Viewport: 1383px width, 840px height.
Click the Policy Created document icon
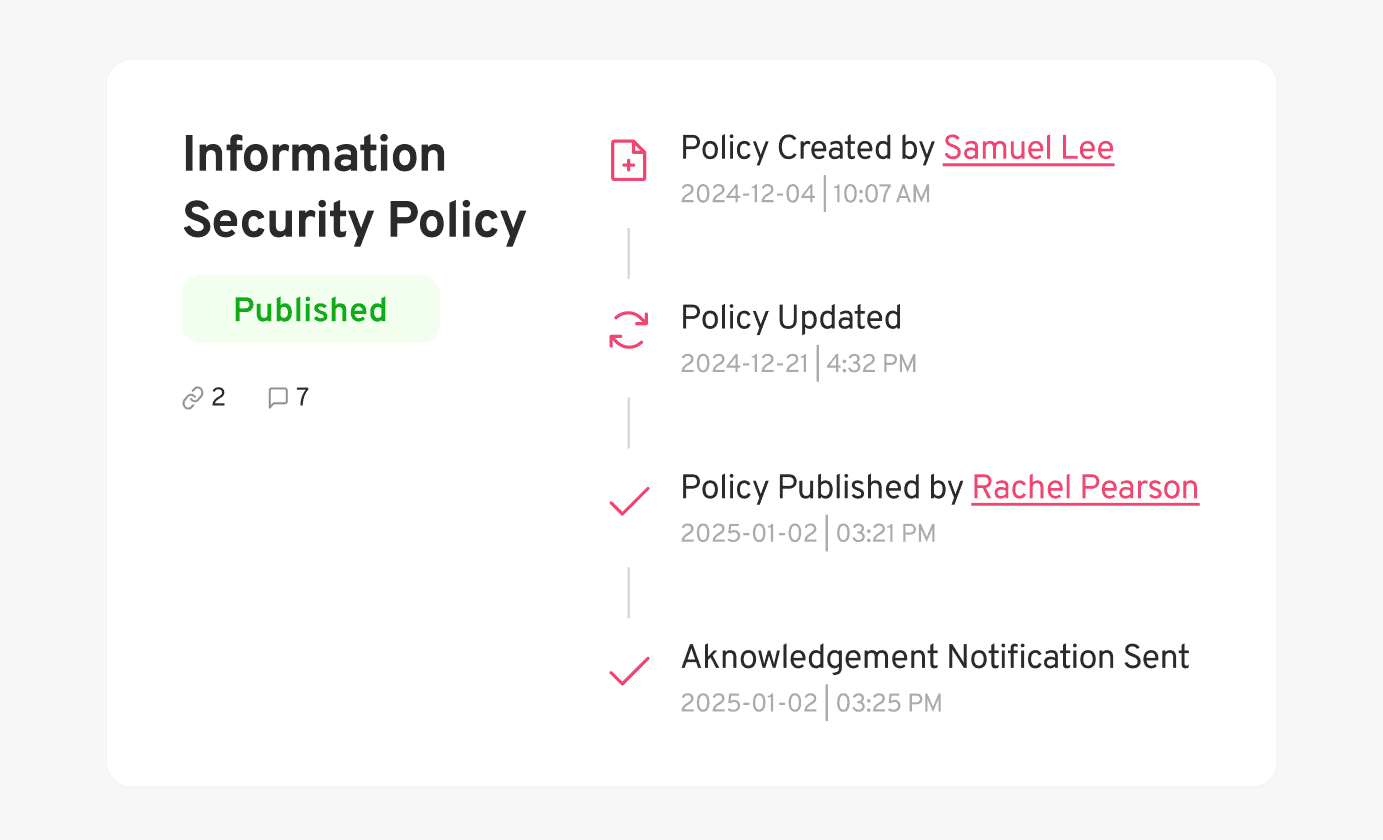click(628, 159)
